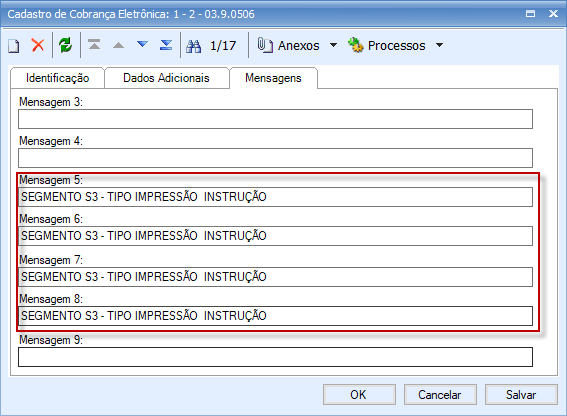Click the Anexos toolbar label
567x416 pixels.
(x=299, y=46)
